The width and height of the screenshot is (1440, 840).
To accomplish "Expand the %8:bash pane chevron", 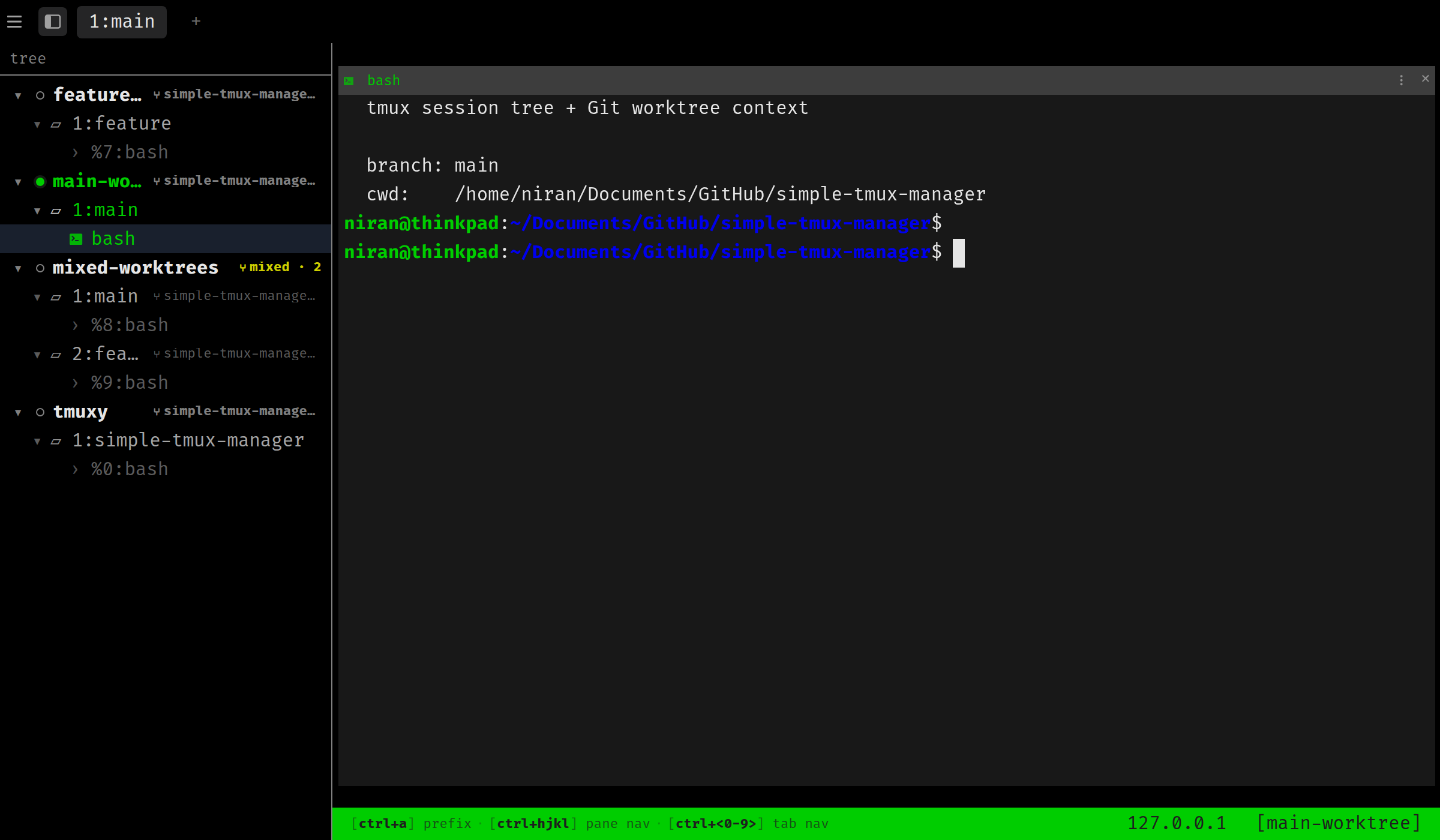I will pos(75,325).
